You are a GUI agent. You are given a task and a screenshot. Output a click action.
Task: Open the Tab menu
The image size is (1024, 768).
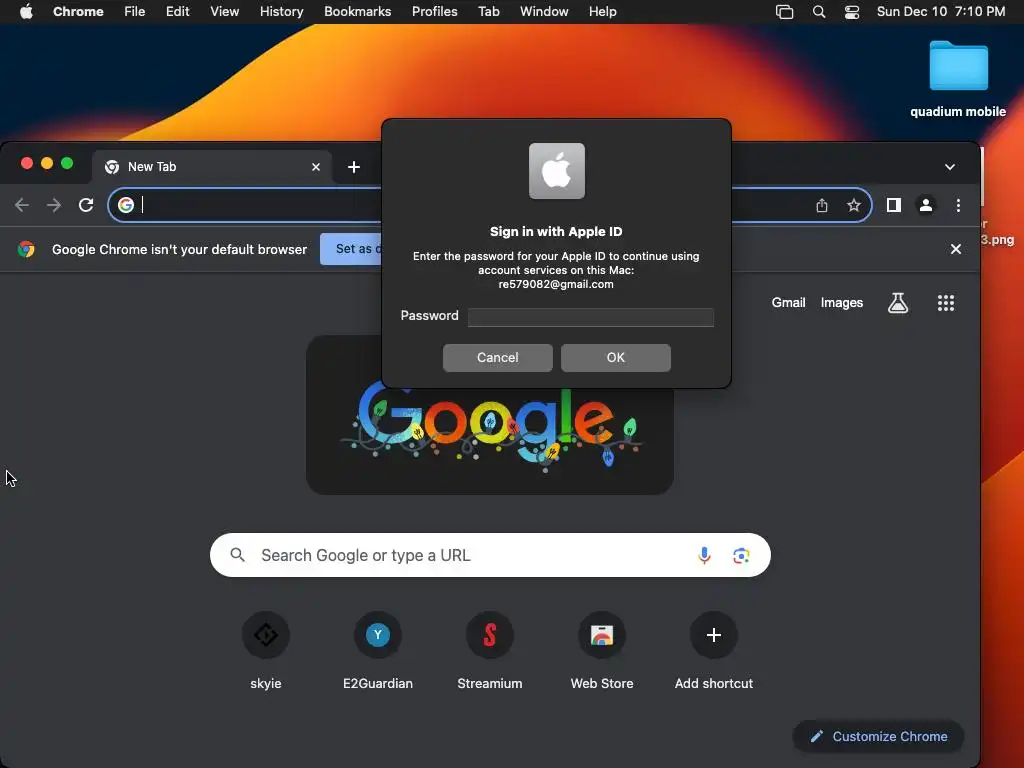pyautogui.click(x=488, y=12)
